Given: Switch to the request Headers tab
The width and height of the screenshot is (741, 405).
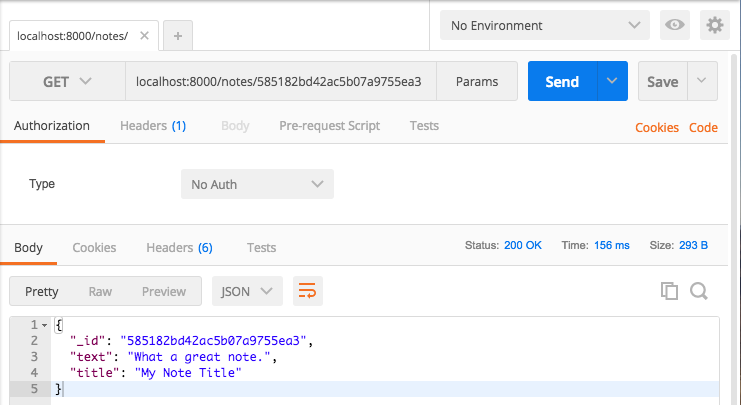Looking at the screenshot, I should click(152, 126).
